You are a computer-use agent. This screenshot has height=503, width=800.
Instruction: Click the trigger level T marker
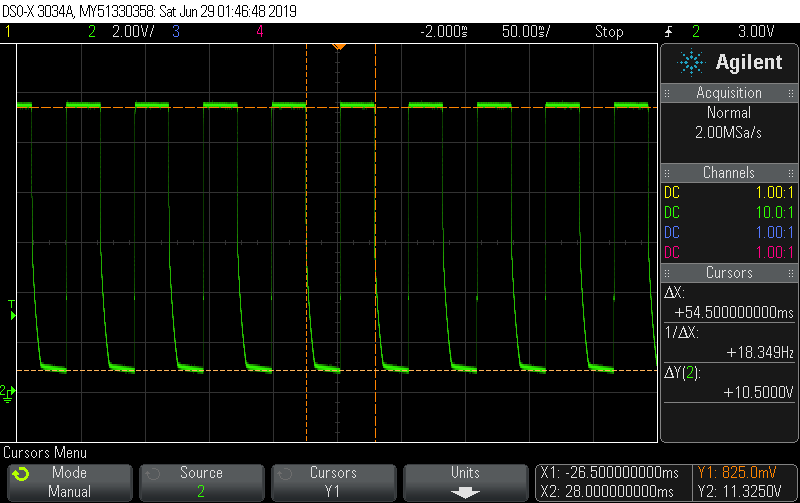pos(12,310)
